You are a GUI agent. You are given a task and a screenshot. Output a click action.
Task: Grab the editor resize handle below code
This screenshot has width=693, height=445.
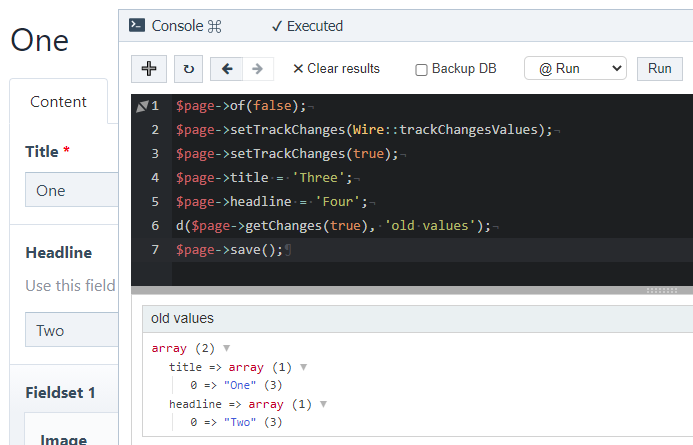pos(661,291)
